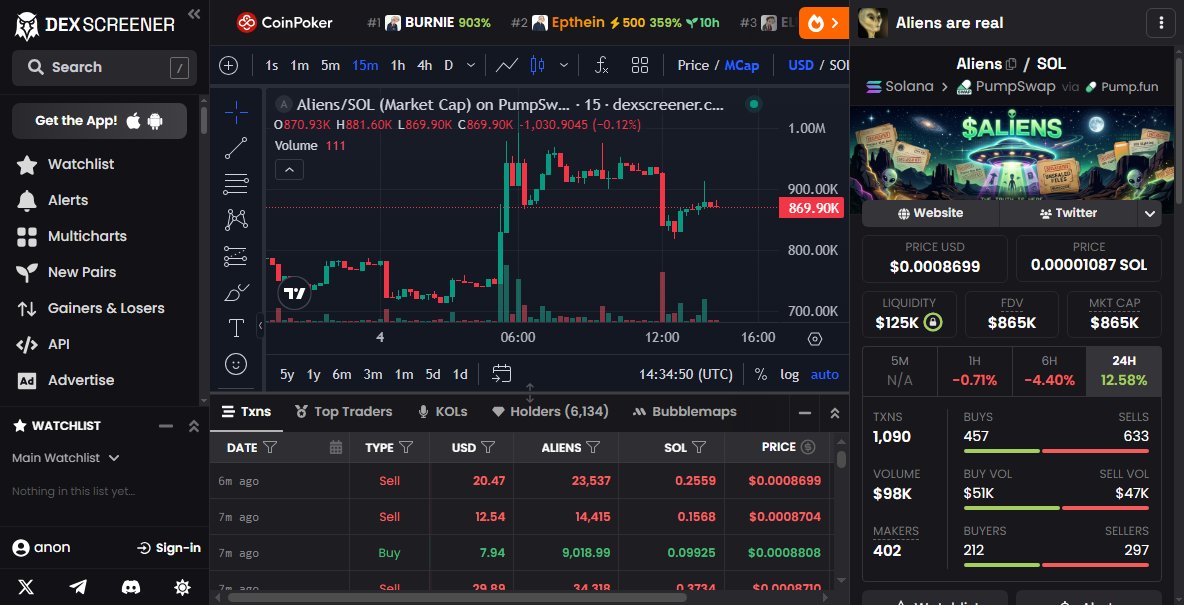Select the crosshair cursor tool
Image resolution: width=1184 pixels, height=605 pixels.
[236, 113]
